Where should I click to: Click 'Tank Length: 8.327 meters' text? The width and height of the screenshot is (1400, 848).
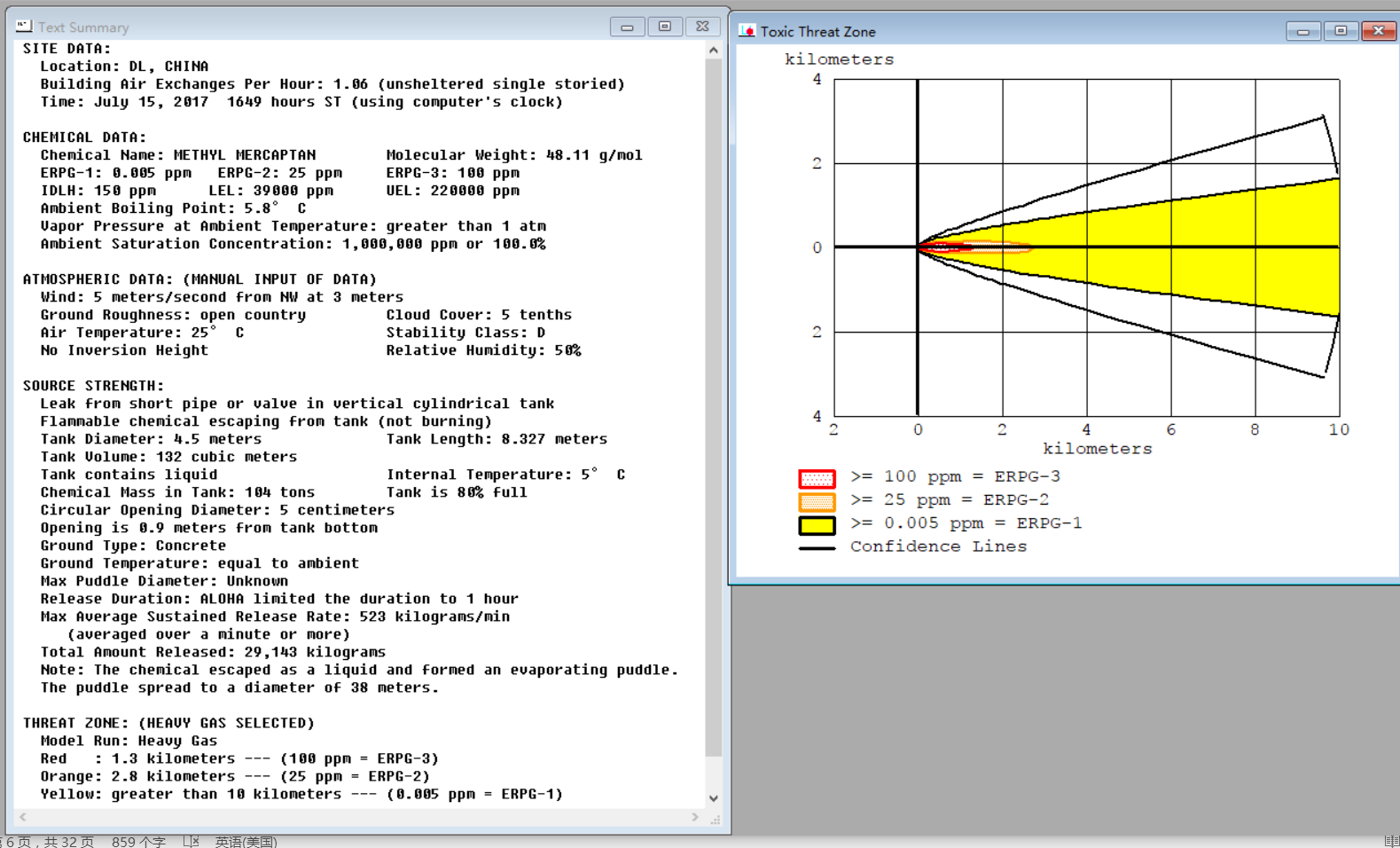click(x=497, y=439)
